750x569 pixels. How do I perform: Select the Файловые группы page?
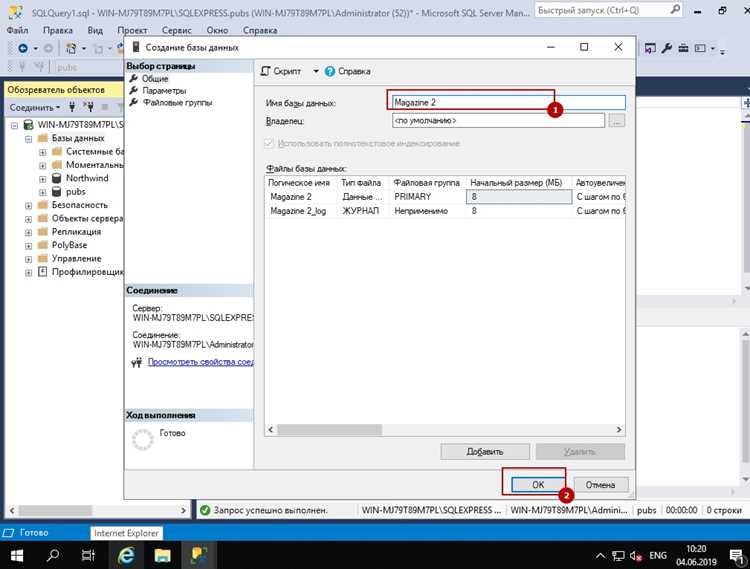pyautogui.click(x=177, y=102)
